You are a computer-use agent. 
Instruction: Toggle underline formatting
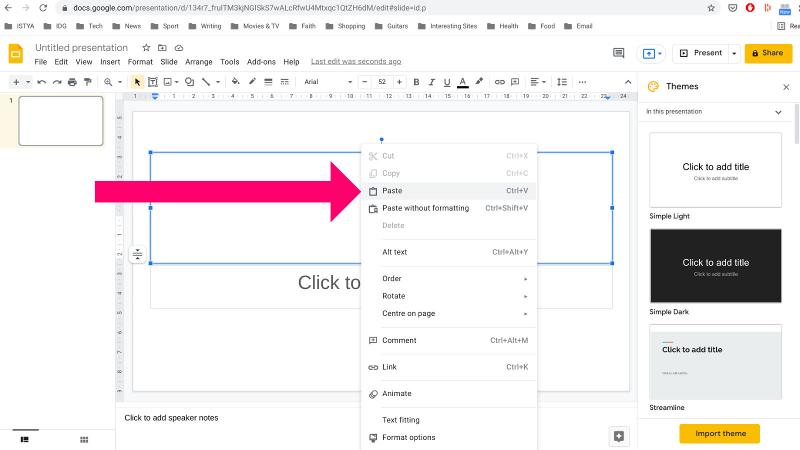click(x=447, y=82)
